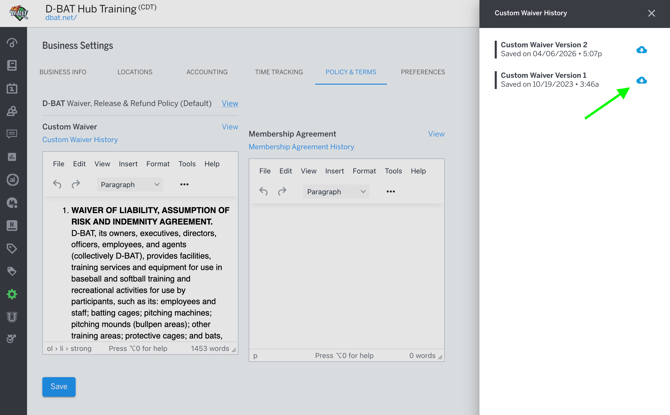This screenshot has height=415, width=670.
Task: Click redo in Custom Waiver editor
Action: 76,184
